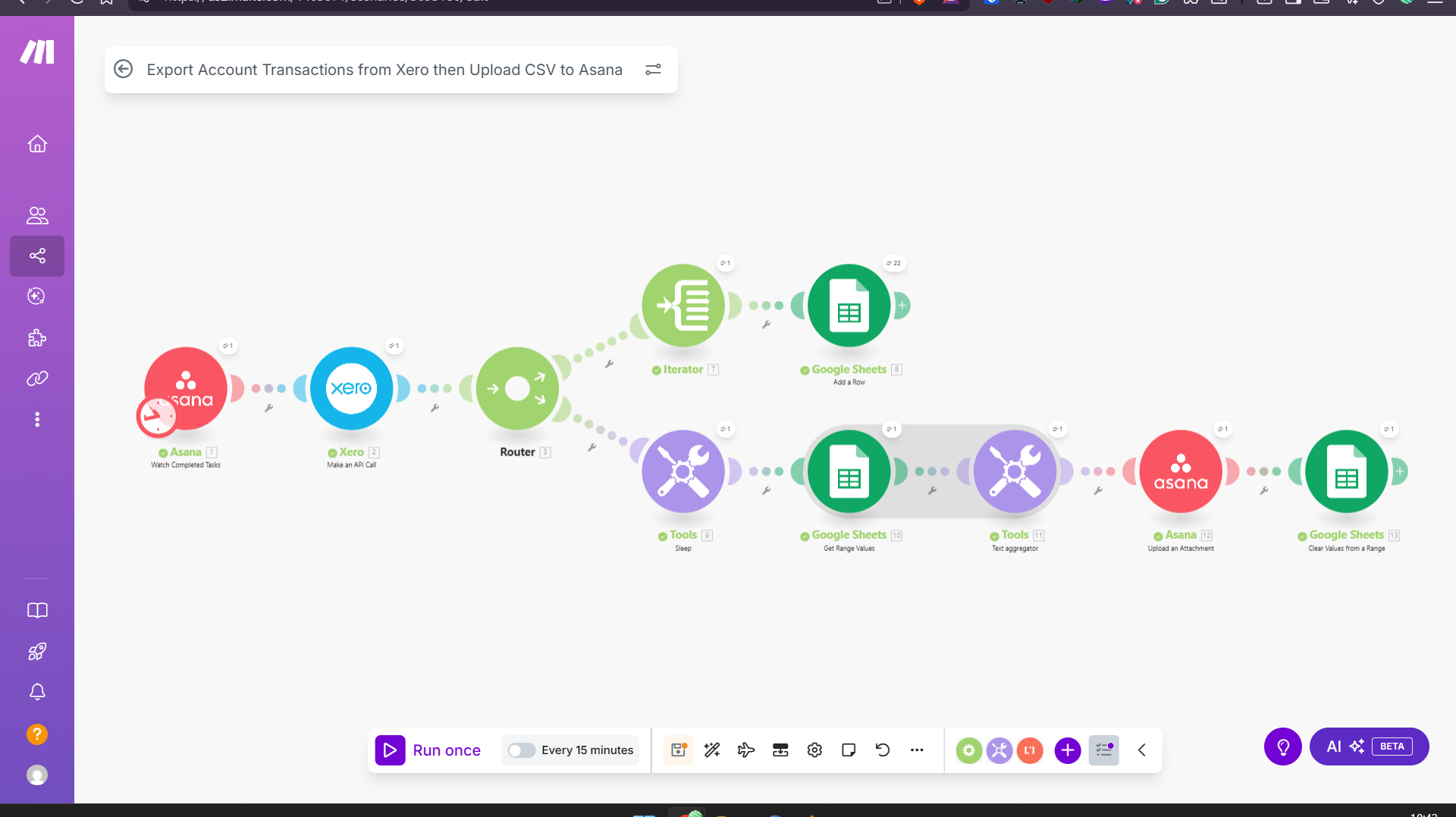
Task: Click the Run once button
Action: [428, 750]
